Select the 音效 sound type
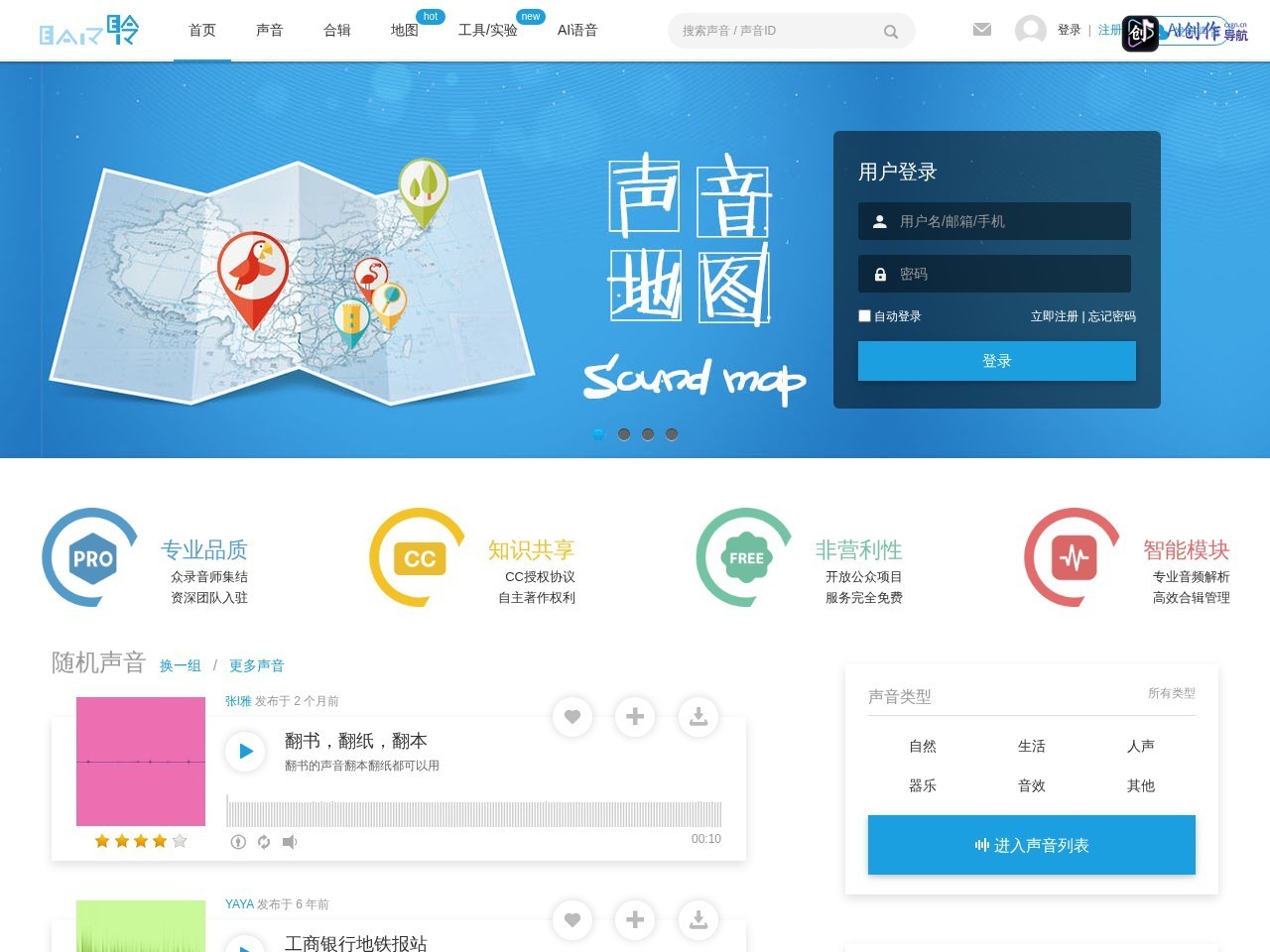The image size is (1270, 952). pos(1032,785)
